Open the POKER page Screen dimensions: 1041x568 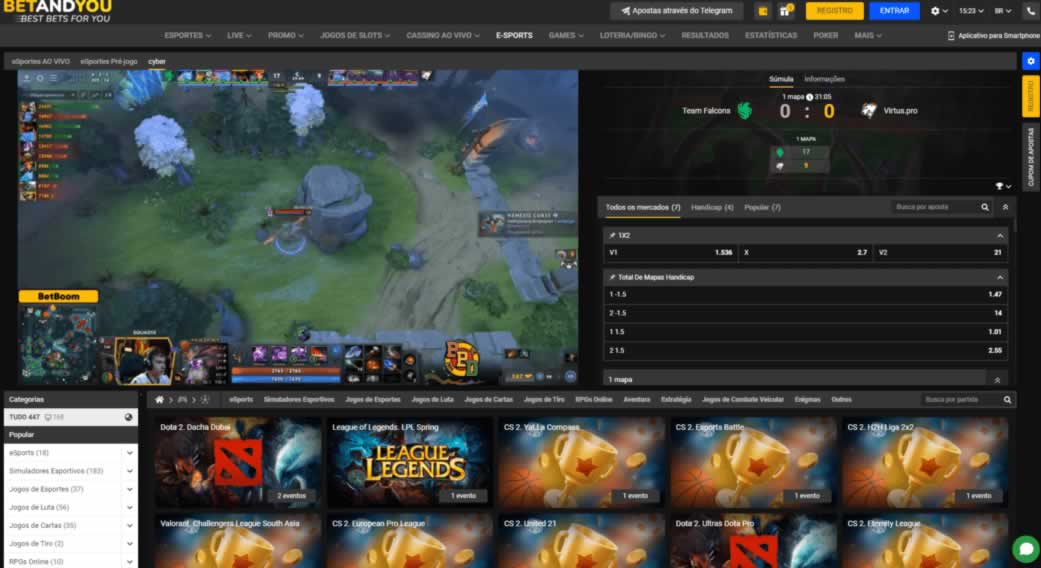(825, 35)
